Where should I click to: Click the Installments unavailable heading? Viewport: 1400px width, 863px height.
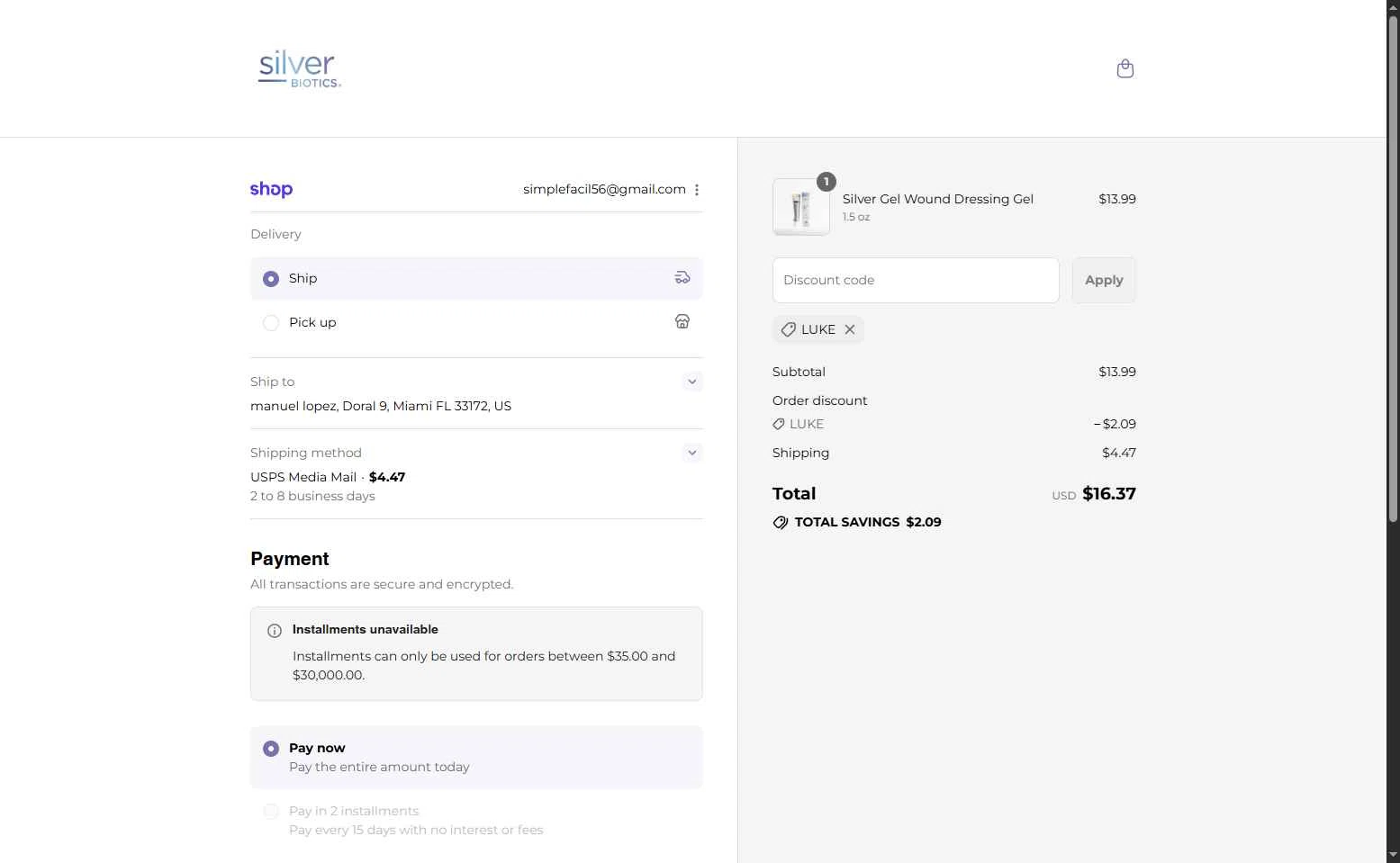pos(366,629)
